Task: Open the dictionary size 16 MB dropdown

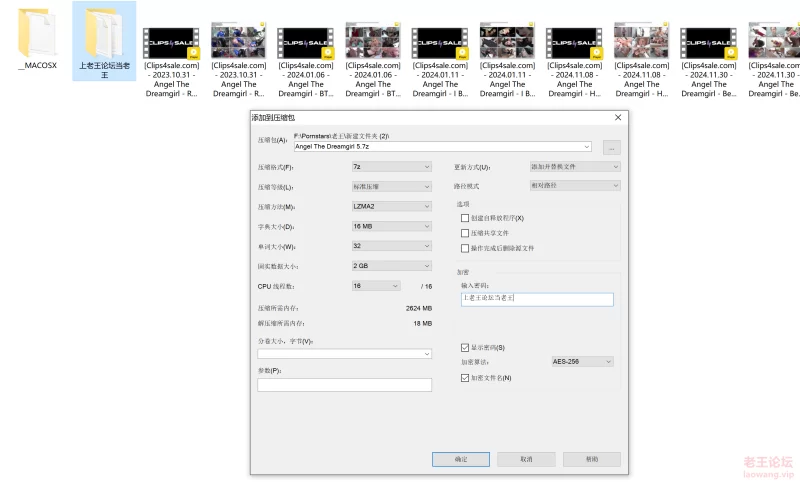Action: (392, 226)
